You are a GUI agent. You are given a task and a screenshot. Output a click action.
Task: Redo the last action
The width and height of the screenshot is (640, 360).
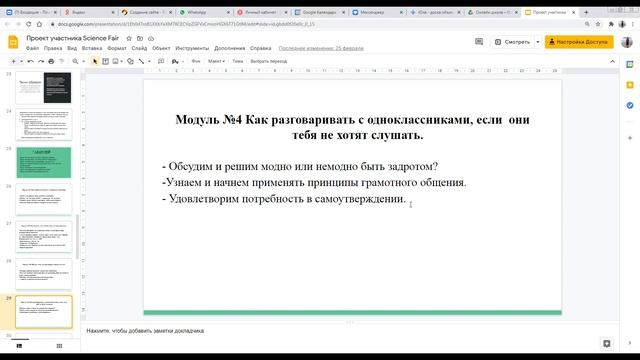coord(41,61)
